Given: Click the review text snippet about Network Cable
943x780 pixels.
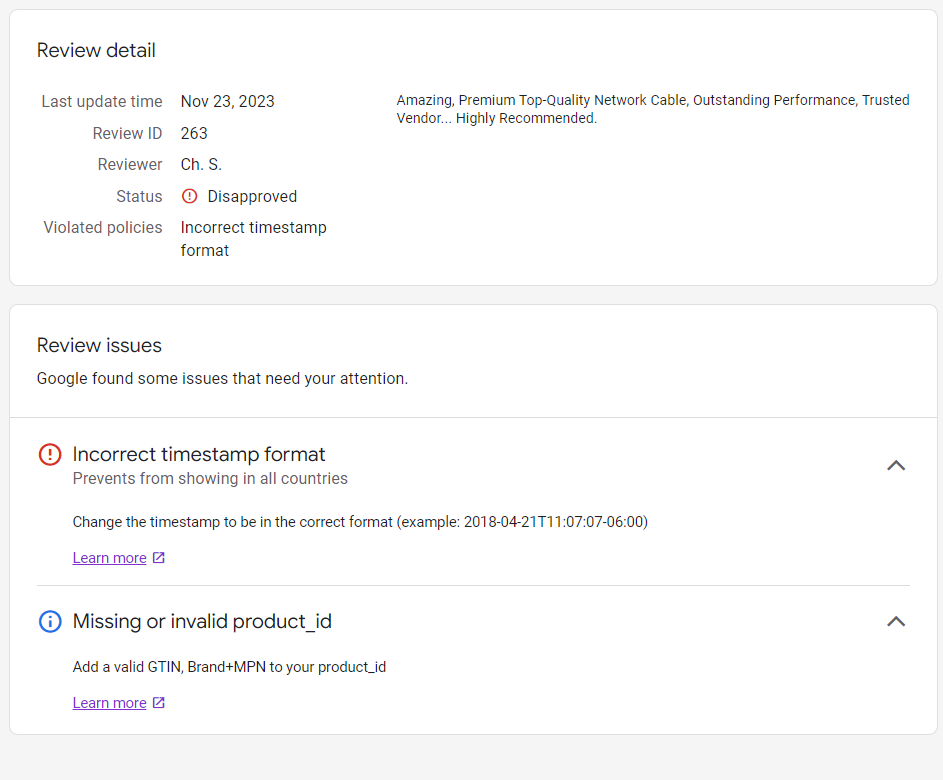Looking at the screenshot, I should tap(650, 108).
